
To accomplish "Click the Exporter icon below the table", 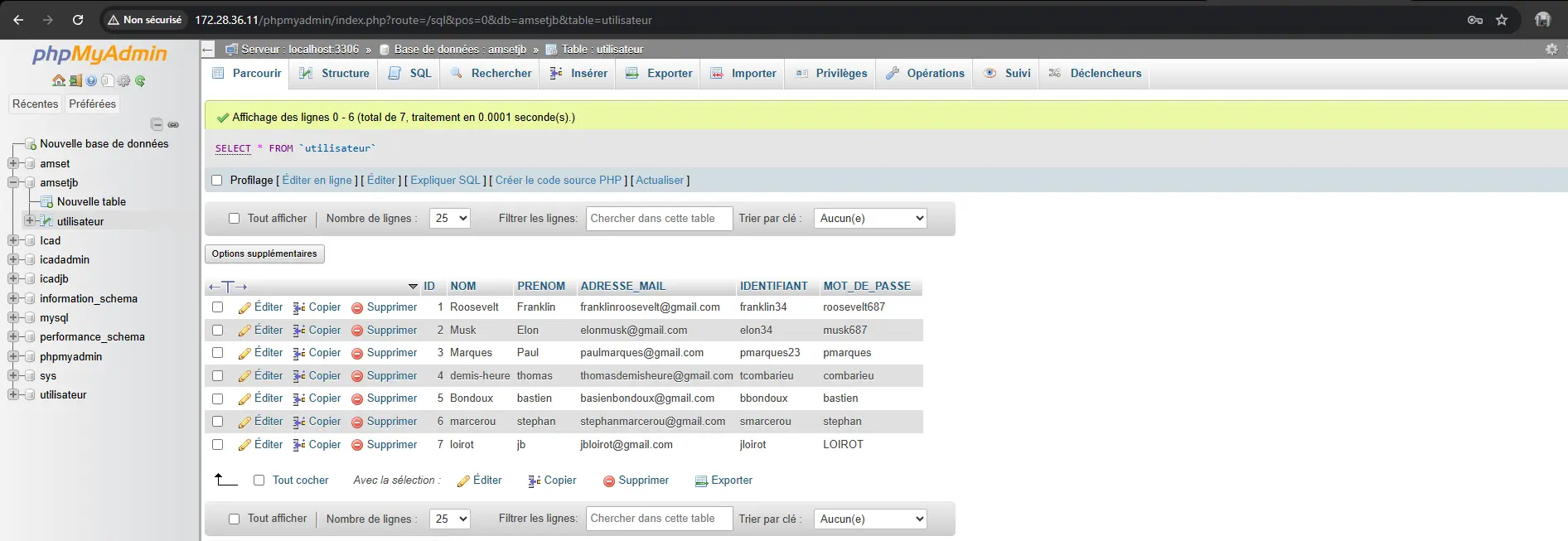I will pos(701,481).
